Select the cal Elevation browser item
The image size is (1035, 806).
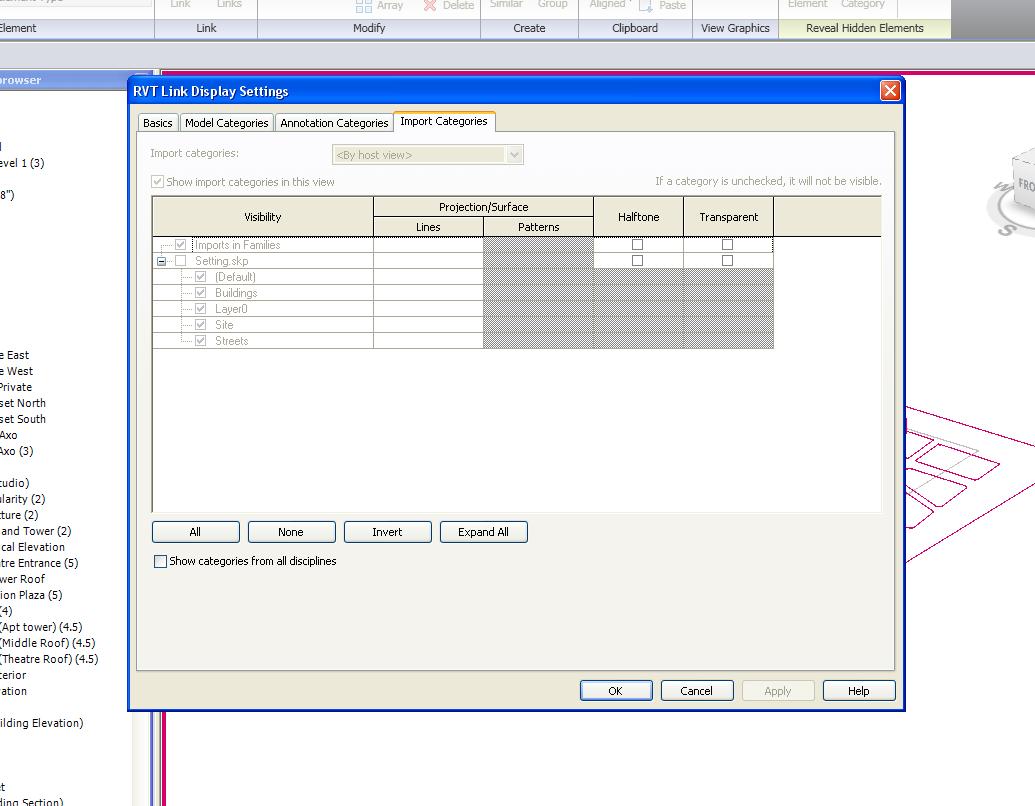tap(32, 547)
